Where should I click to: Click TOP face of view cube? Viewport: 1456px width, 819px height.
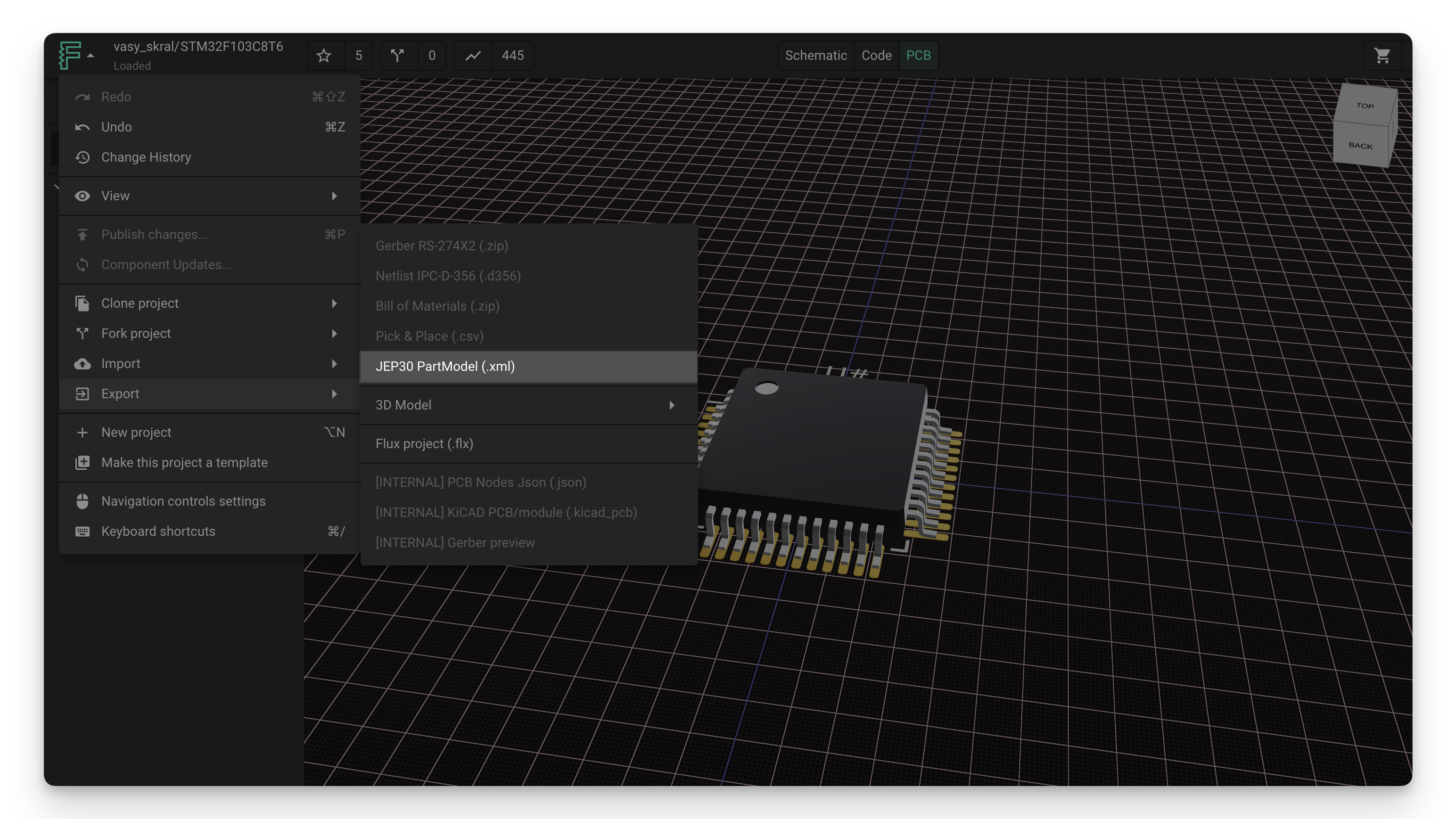point(1365,106)
